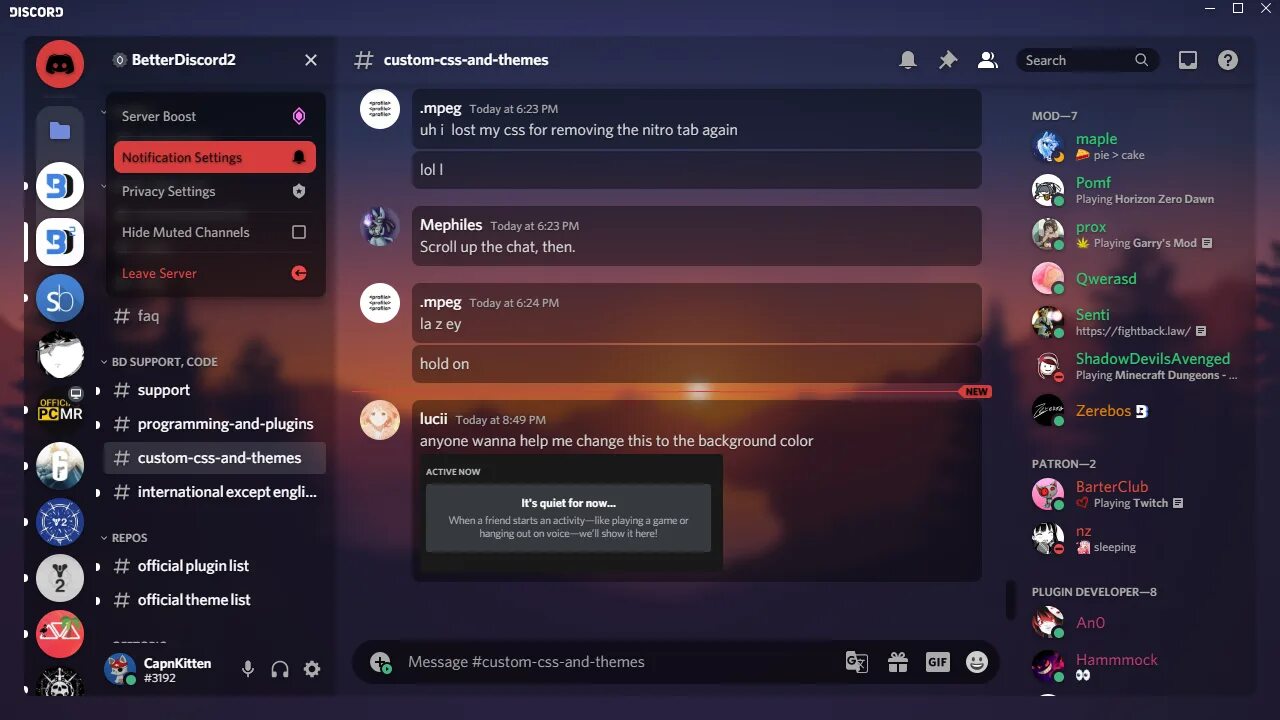Click the Server Boost gem icon

pyautogui.click(x=298, y=116)
